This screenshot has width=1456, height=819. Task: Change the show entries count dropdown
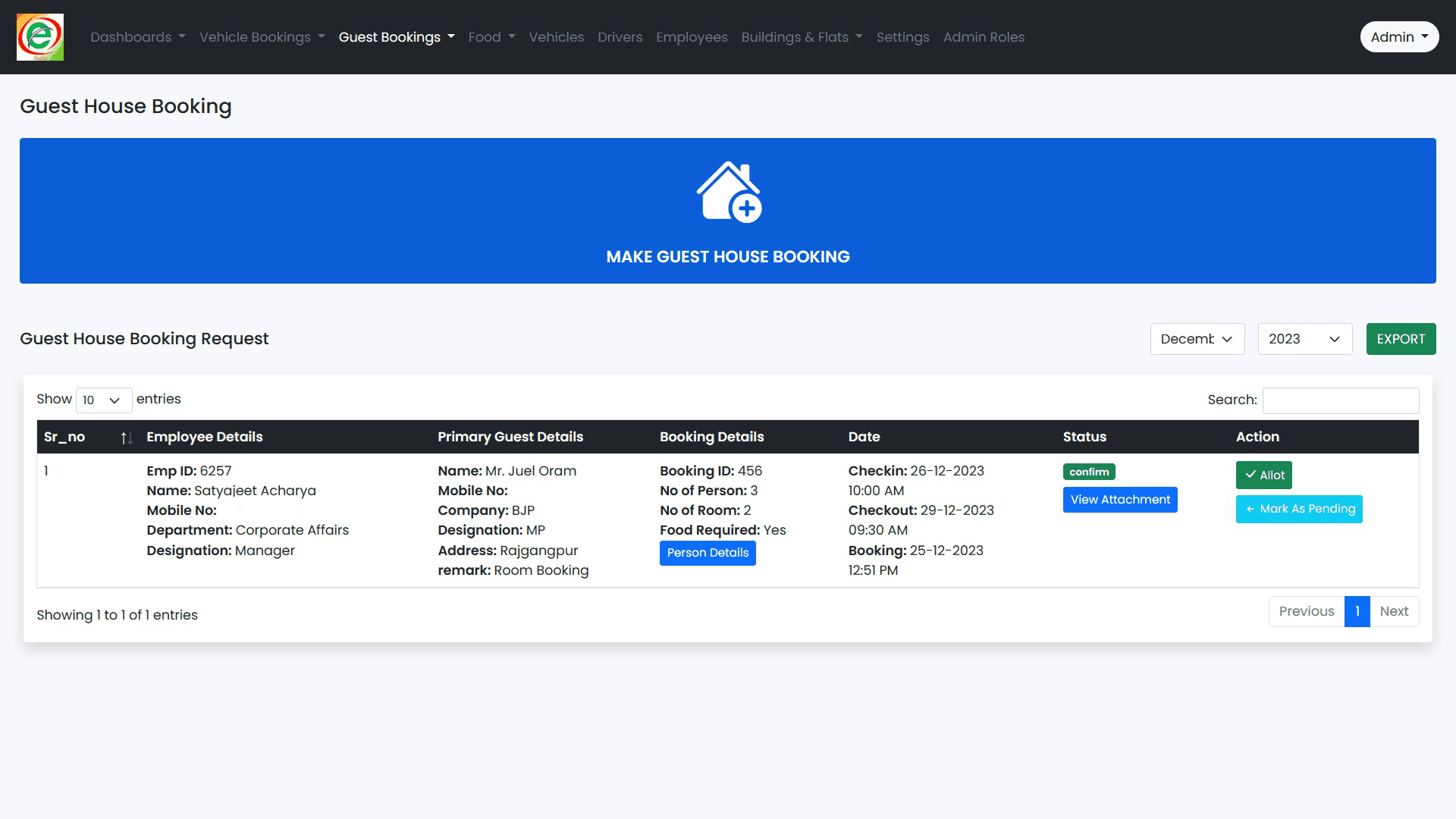[x=103, y=400]
